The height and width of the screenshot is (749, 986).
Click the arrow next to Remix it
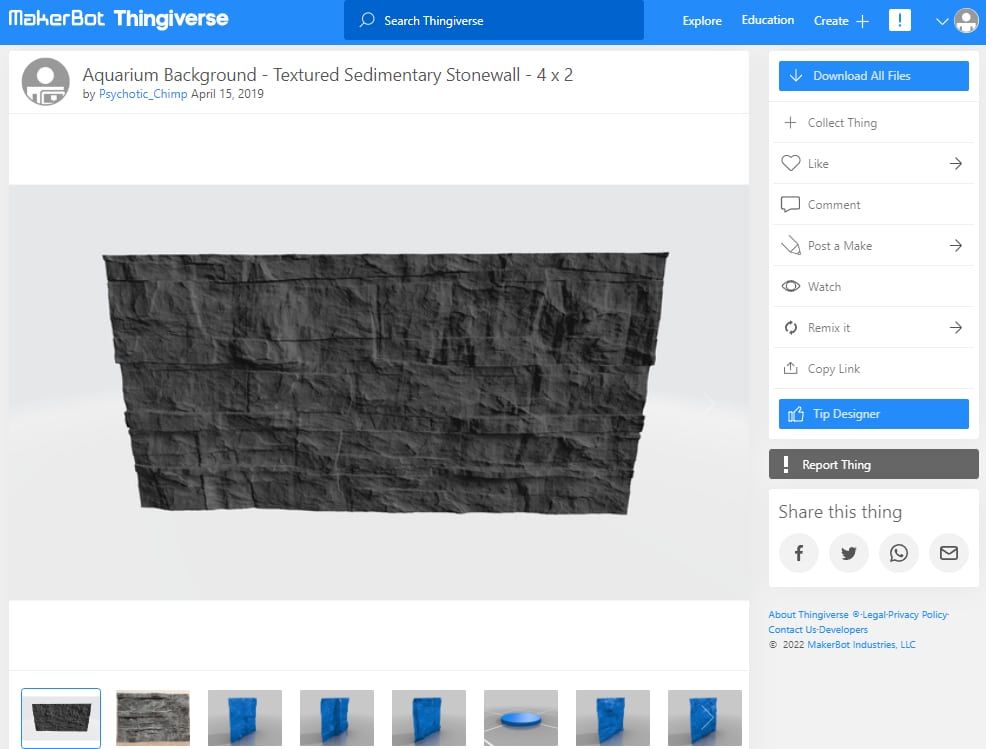957,327
